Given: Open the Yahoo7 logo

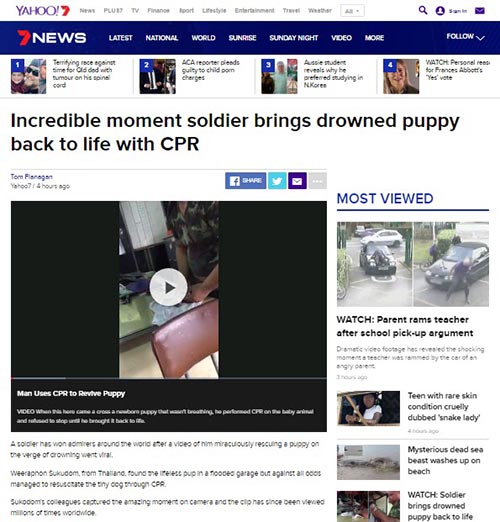Looking at the screenshot, I should point(43,11).
